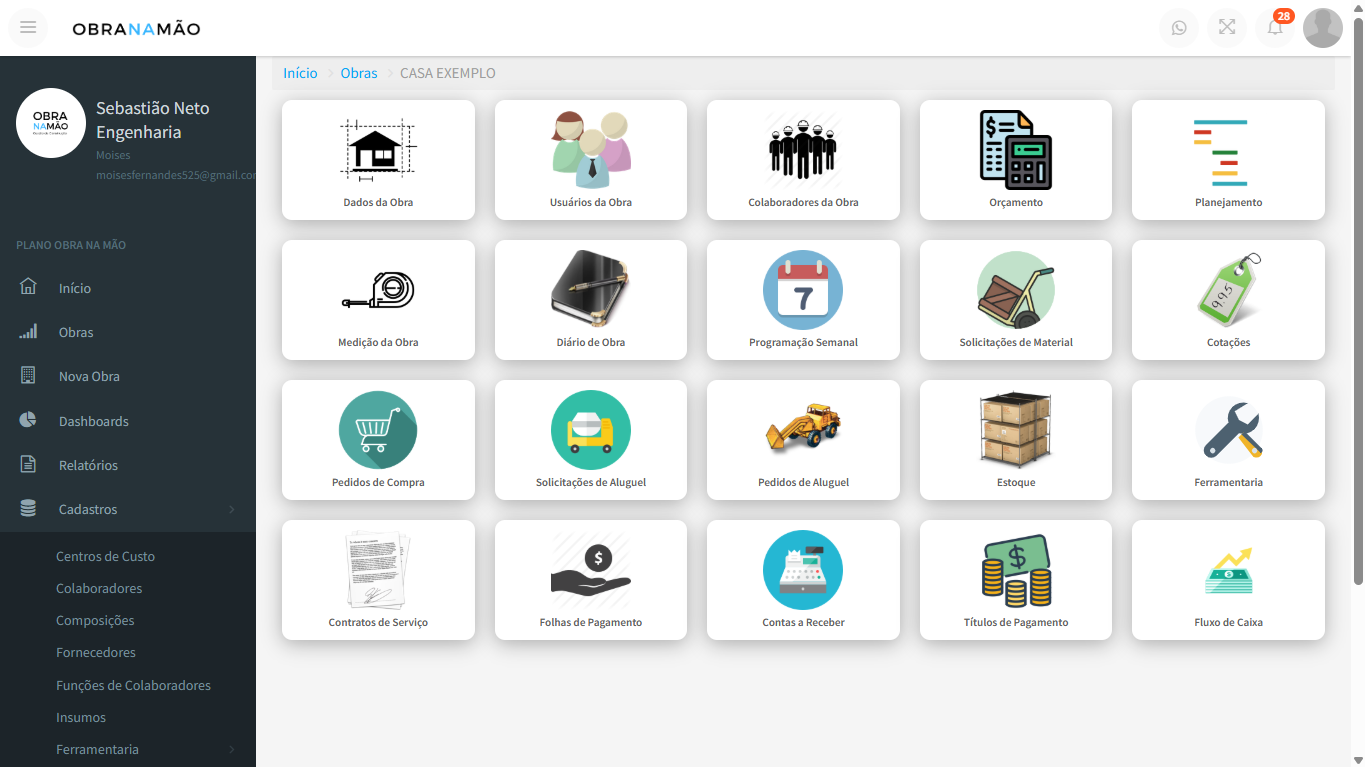1365x767 pixels.
Task: Open the Solicitações de Material cart icon
Action: (x=1016, y=290)
